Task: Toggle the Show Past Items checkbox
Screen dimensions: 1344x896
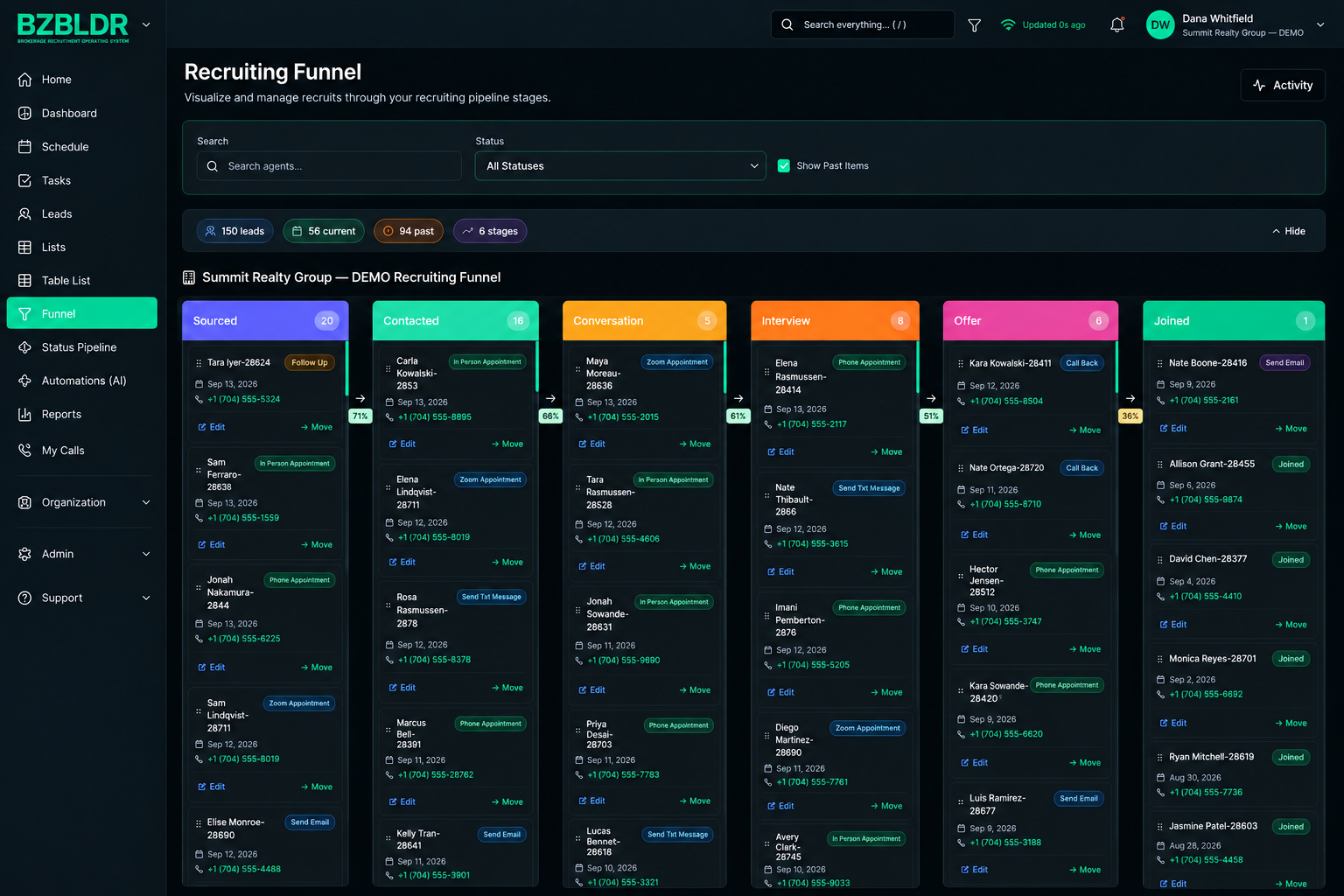Action: [784, 165]
